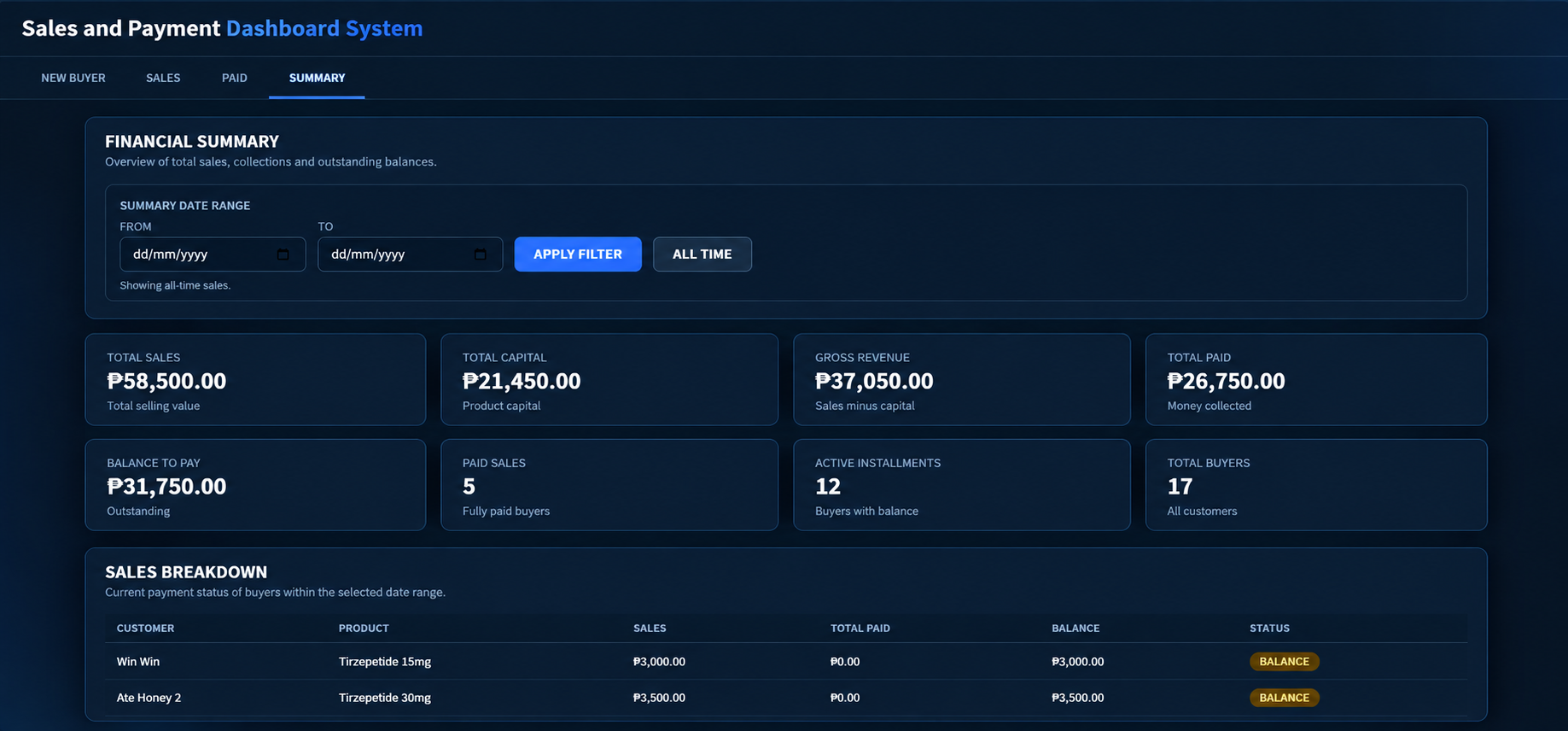Click the Total Sales value ₱58,500.00
This screenshot has height=731, width=1568.
click(166, 381)
